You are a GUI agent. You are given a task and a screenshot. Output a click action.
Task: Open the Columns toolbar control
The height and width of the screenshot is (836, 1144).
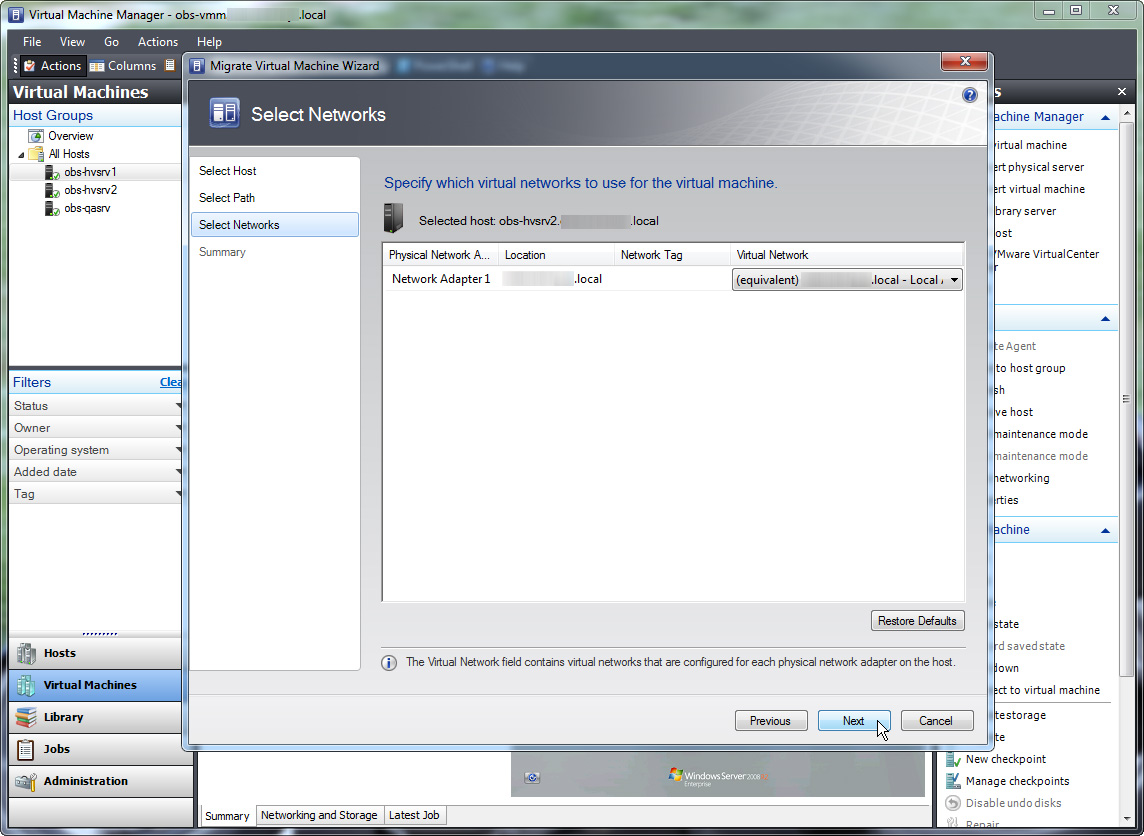click(x=122, y=65)
